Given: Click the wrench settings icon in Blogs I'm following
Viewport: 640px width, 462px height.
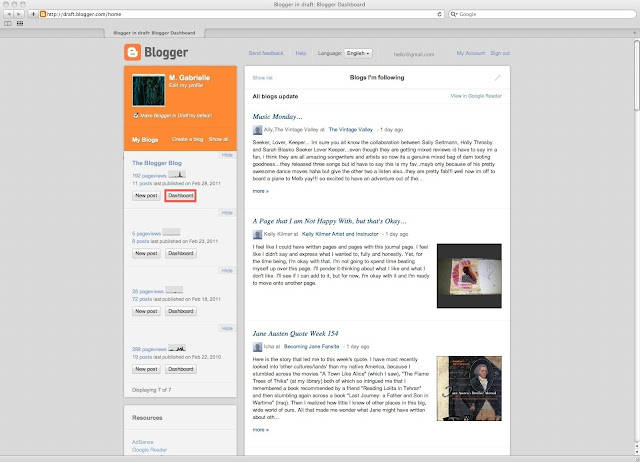Looking at the screenshot, I should coord(498,78).
